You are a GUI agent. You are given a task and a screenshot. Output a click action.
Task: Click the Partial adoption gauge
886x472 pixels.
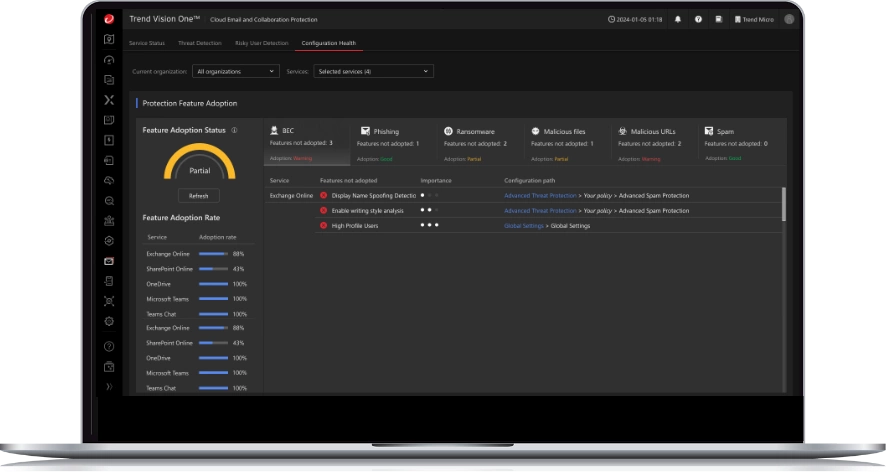[x=199, y=162]
